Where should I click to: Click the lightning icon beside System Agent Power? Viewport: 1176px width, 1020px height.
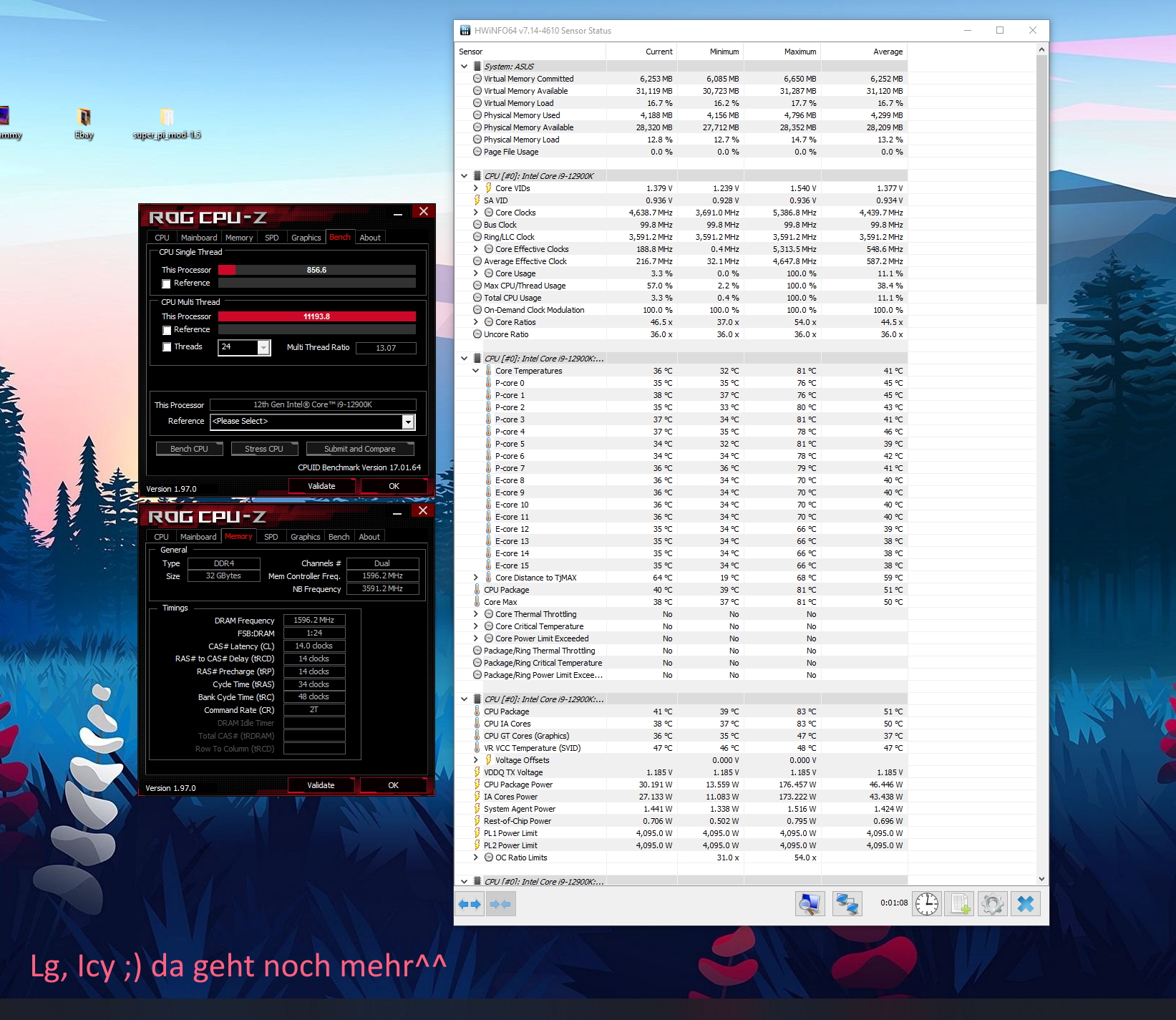tap(477, 809)
